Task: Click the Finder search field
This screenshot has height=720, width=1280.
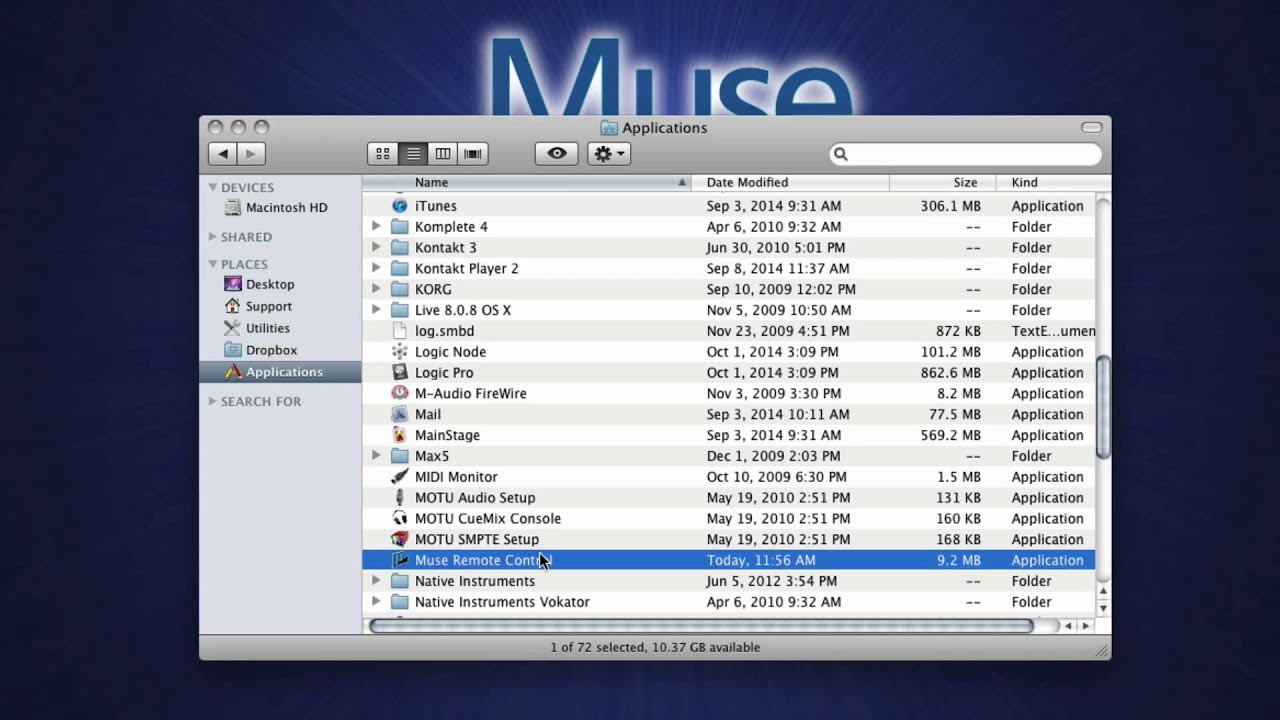Action: click(x=966, y=154)
